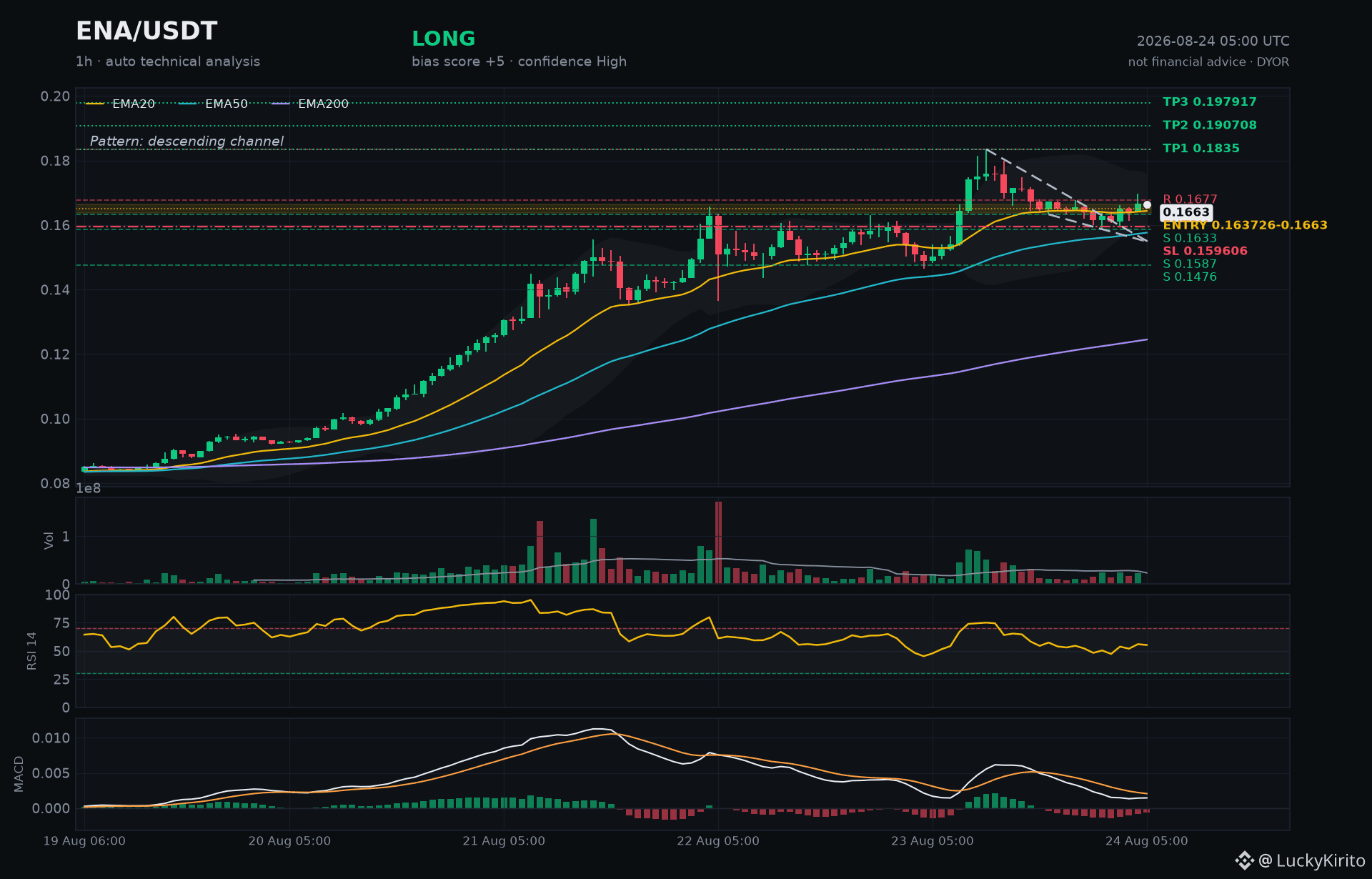Click the 0.005 tick on MACD axis

pyautogui.click(x=51, y=773)
